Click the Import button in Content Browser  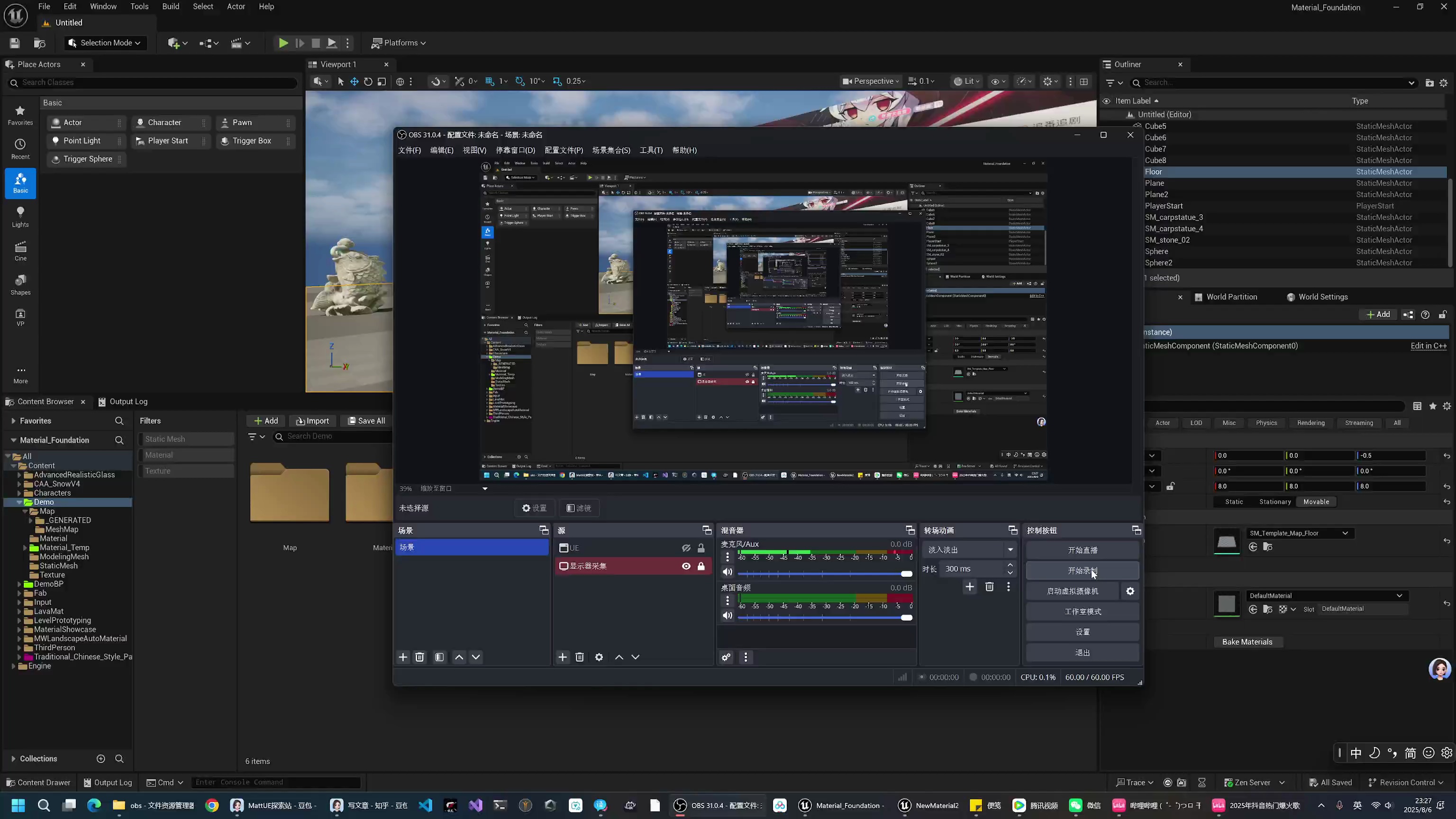(312, 421)
